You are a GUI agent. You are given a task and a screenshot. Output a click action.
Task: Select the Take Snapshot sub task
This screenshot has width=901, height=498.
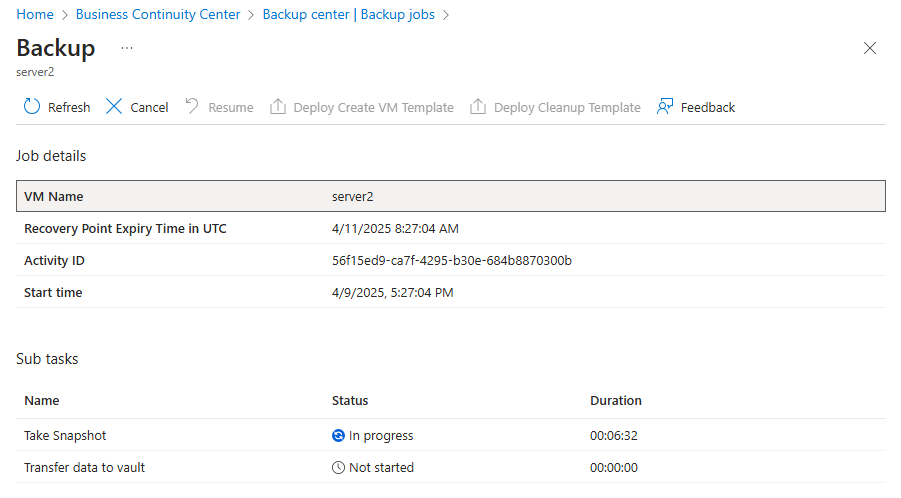[65, 436]
